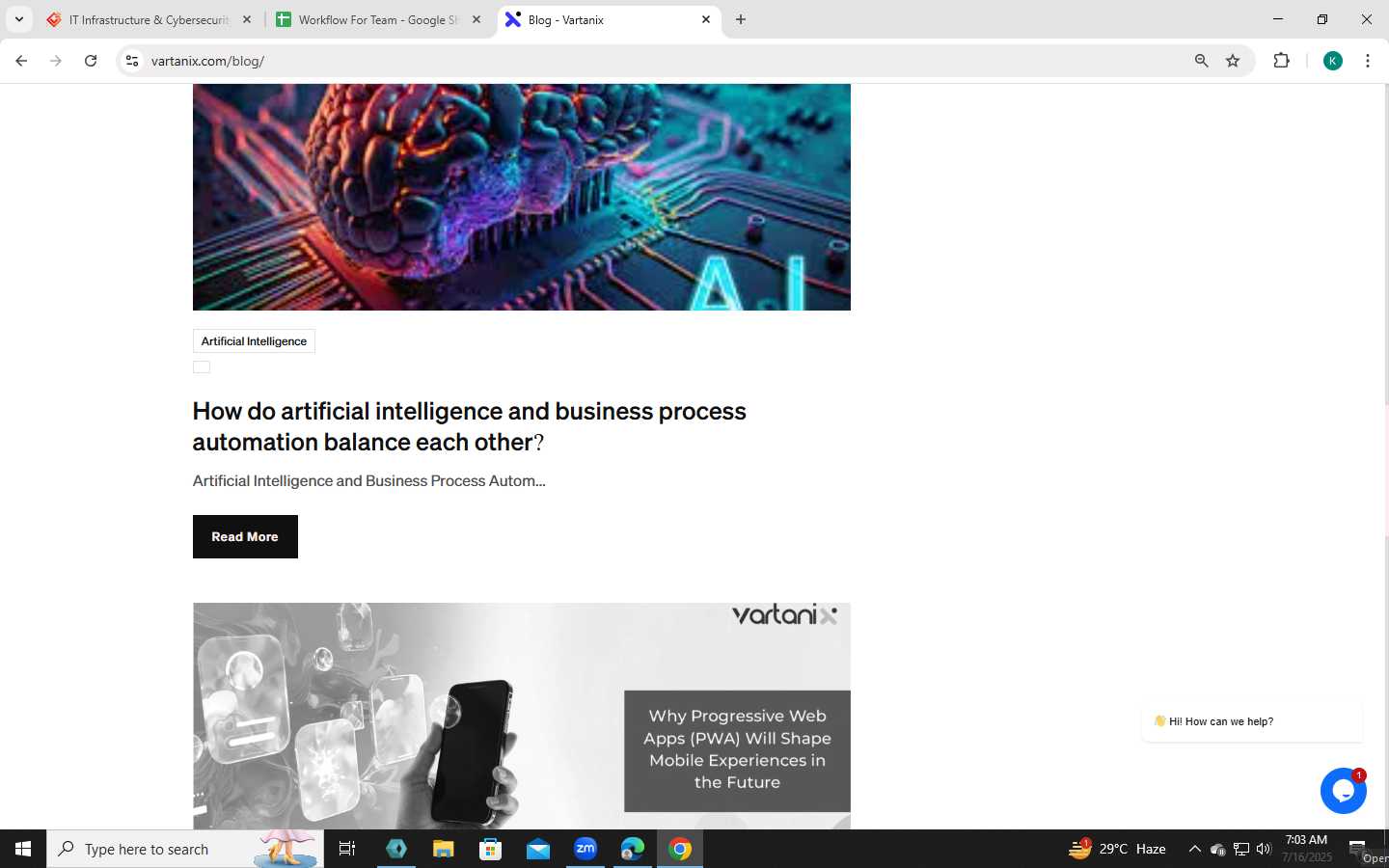The image size is (1389, 868).
Task: Open the article title about AI and automation
Action: pos(469,426)
